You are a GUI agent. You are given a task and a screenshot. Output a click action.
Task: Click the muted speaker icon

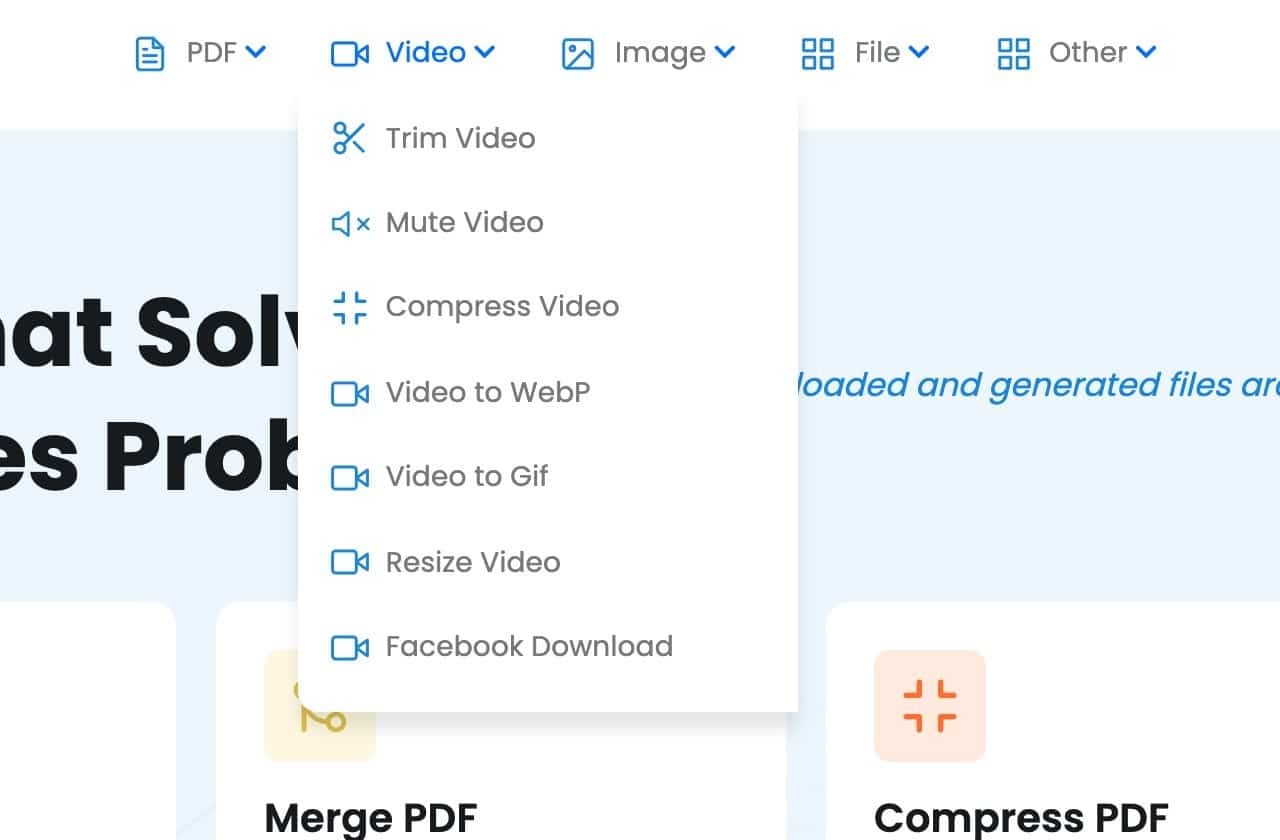coord(350,223)
